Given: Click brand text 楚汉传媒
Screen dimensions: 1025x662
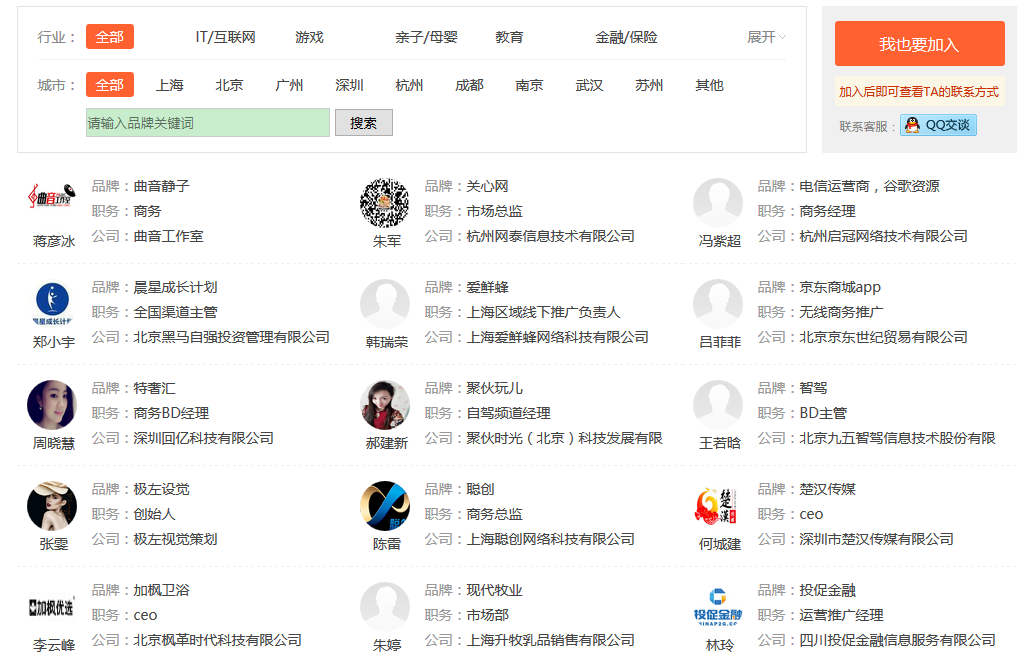Looking at the screenshot, I should 827,489.
